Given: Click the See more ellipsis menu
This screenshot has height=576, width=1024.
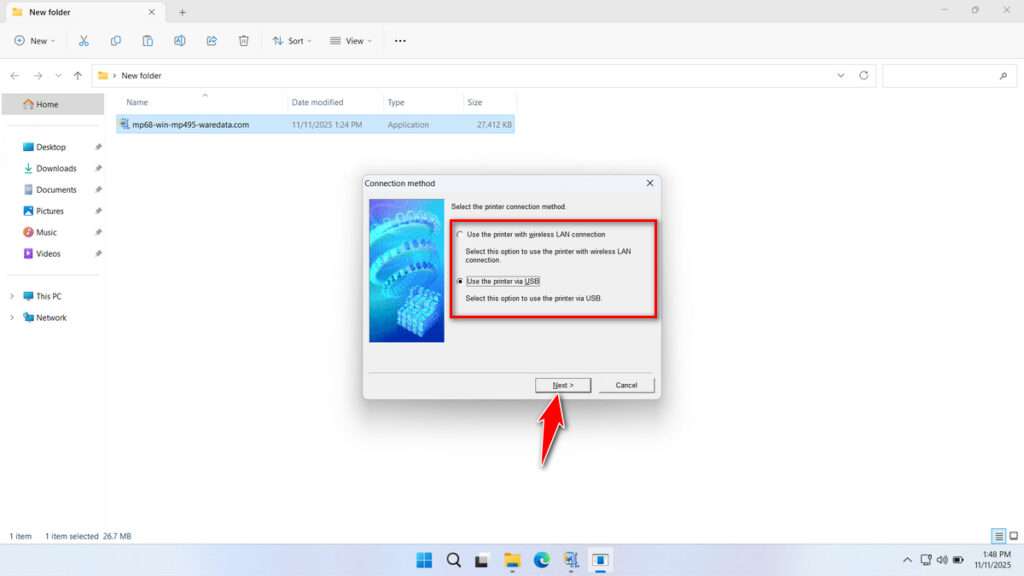Looking at the screenshot, I should (399, 40).
